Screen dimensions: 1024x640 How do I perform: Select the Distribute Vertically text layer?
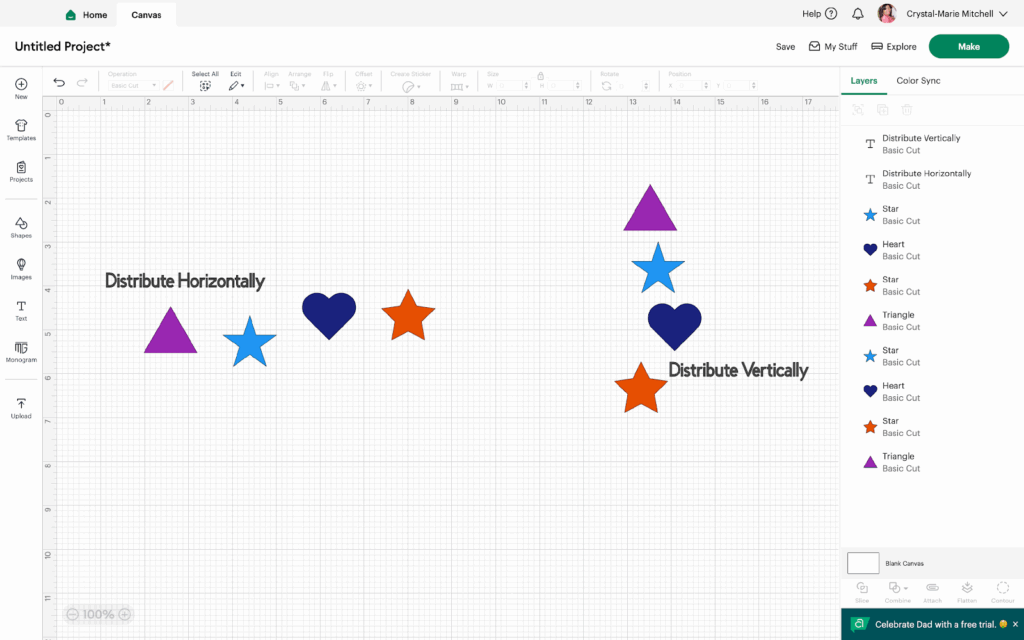point(931,144)
